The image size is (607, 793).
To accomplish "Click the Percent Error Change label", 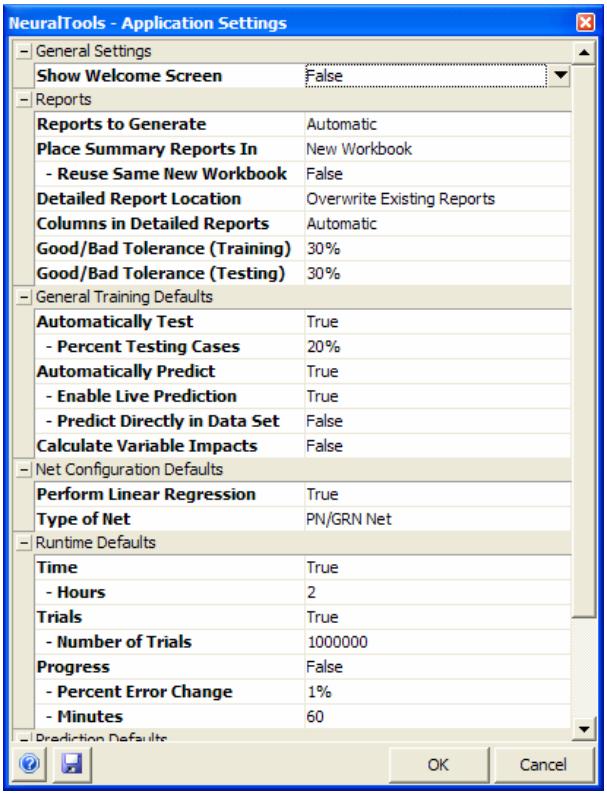I will coord(145,691).
